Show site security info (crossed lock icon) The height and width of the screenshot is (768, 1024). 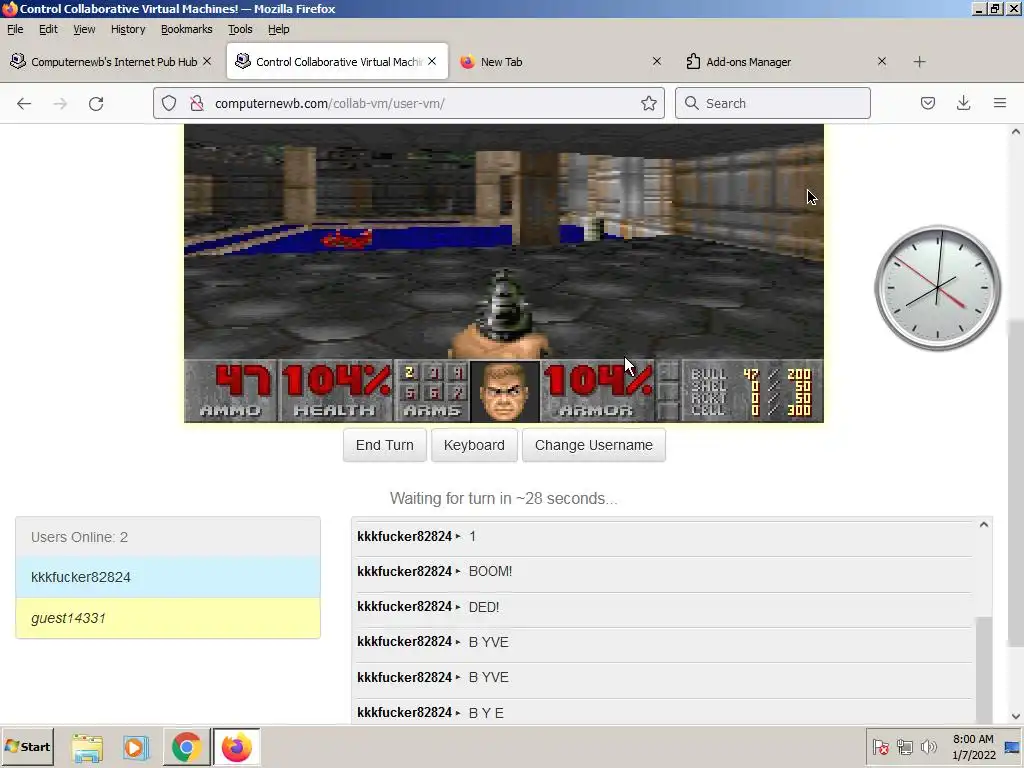coord(197,103)
